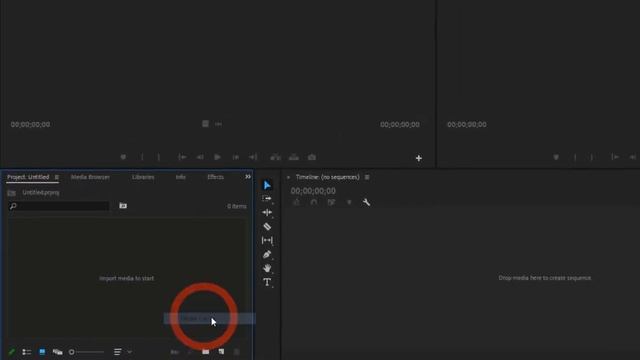Close the Timeline panel tab

point(288,177)
